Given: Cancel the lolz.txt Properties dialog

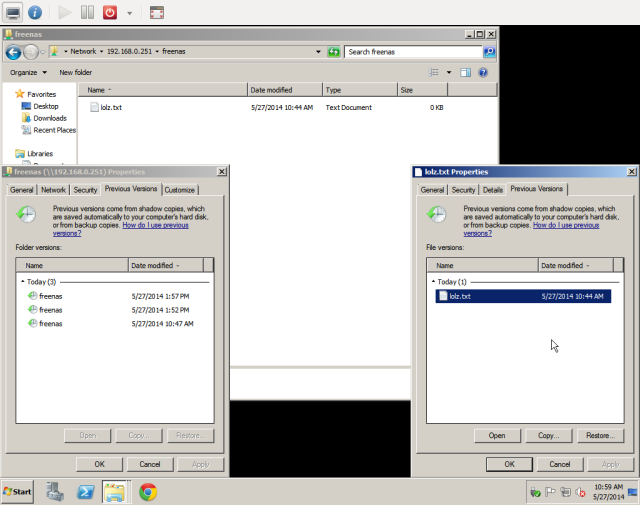Looking at the screenshot, I should pyautogui.click(x=560, y=464).
